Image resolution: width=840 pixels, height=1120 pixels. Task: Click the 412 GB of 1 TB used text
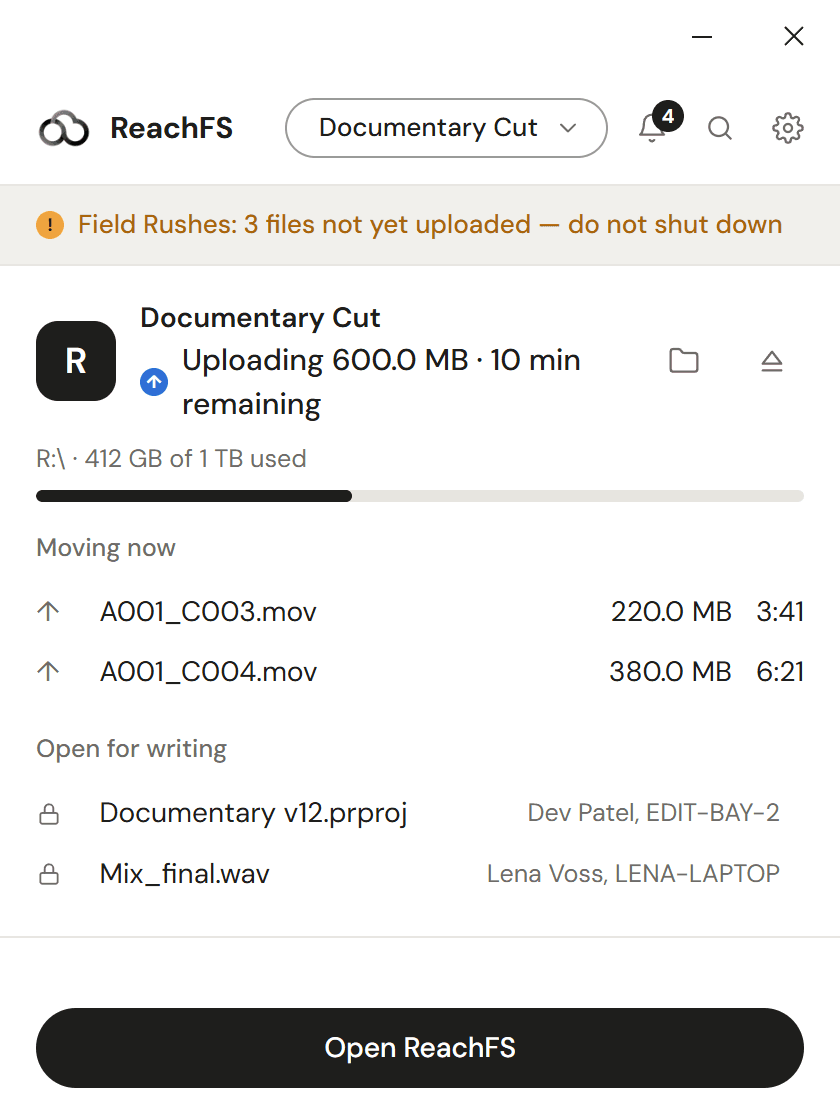171,459
